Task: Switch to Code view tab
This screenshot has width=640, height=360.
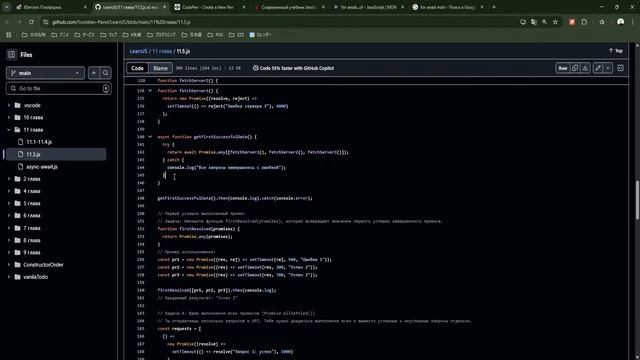Action: click(x=137, y=68)
